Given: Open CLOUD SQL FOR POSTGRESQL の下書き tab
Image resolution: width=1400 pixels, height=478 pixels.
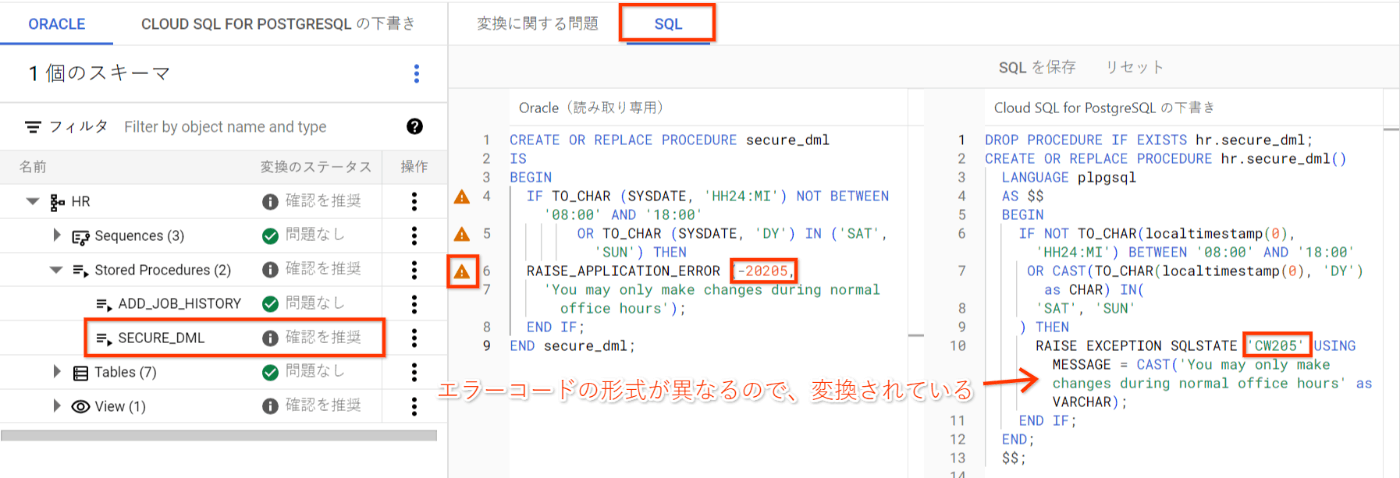Looking at the screenshot, I should click(278, 23).
